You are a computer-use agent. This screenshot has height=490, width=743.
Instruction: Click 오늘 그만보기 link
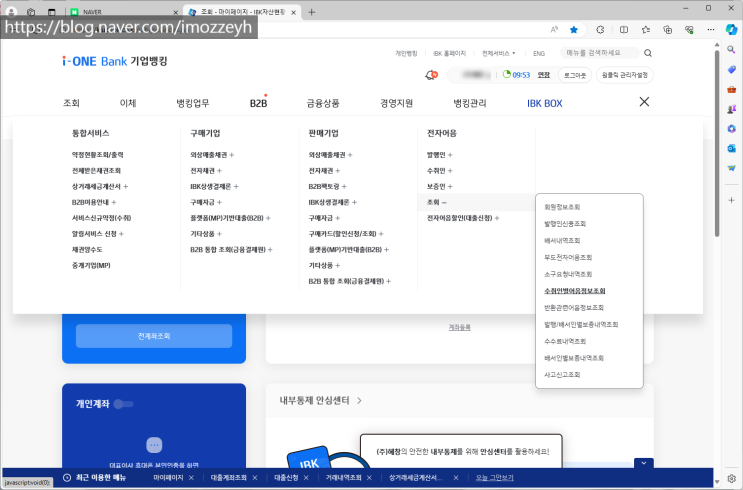[494, 478]
